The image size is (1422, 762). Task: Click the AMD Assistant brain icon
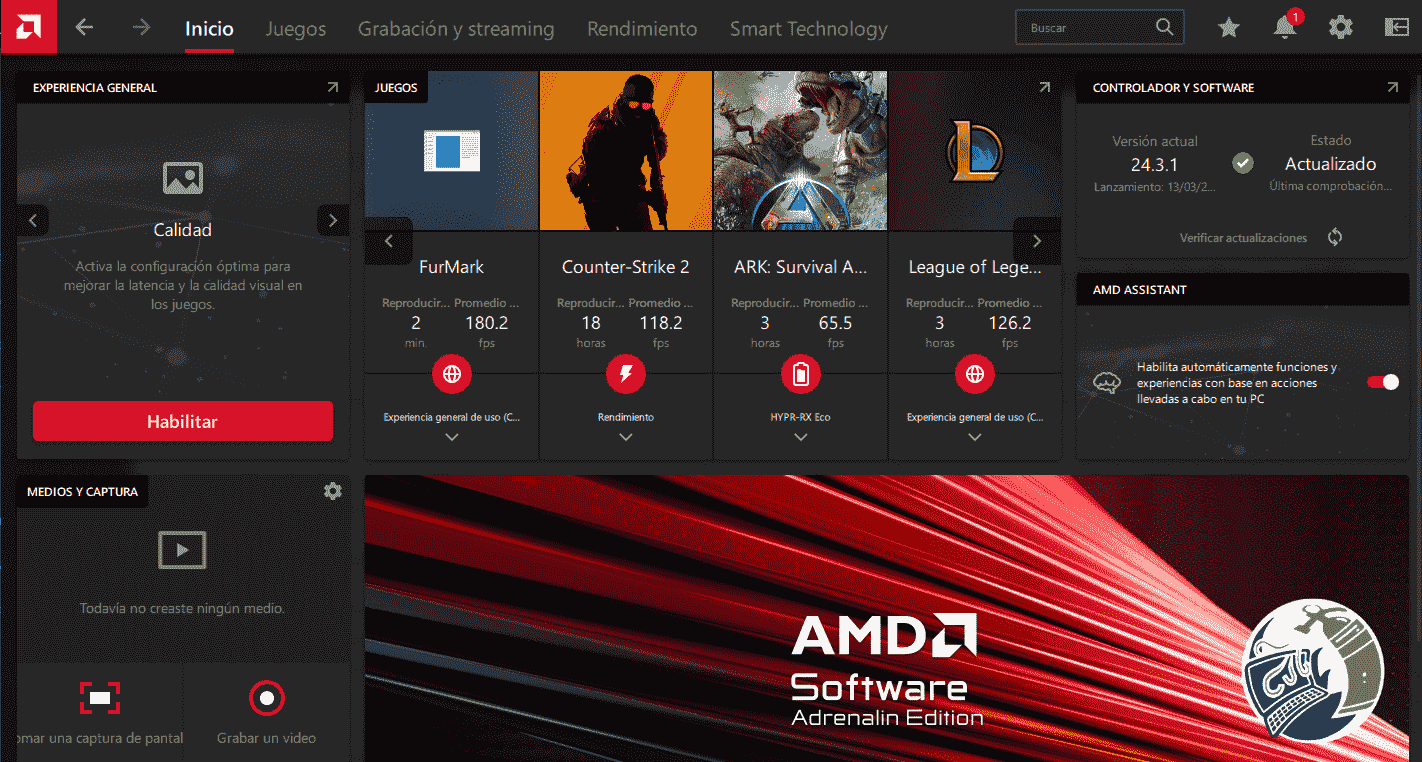[x=1106, y=382]
